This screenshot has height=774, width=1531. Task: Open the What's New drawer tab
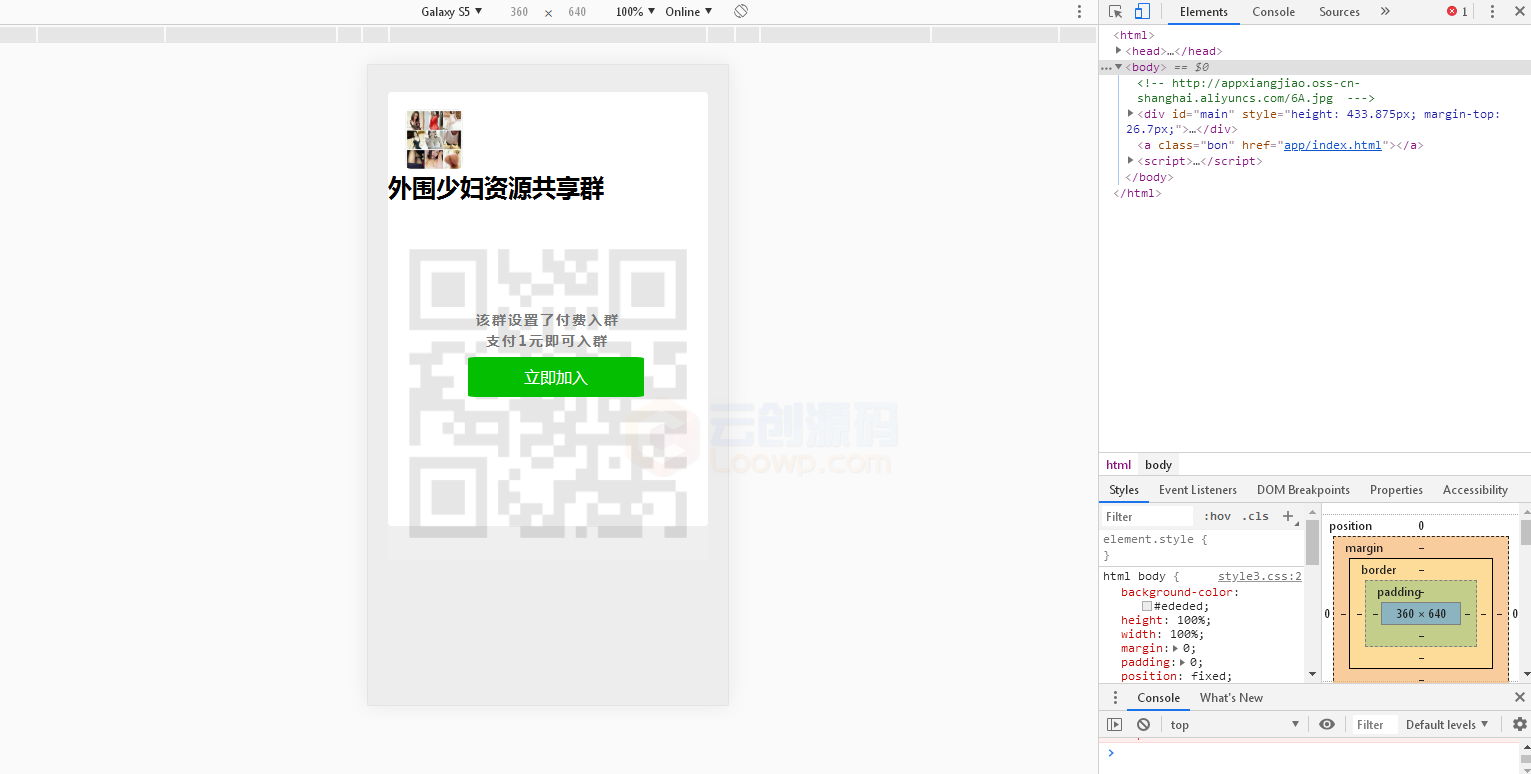[x=1231, y=698]
